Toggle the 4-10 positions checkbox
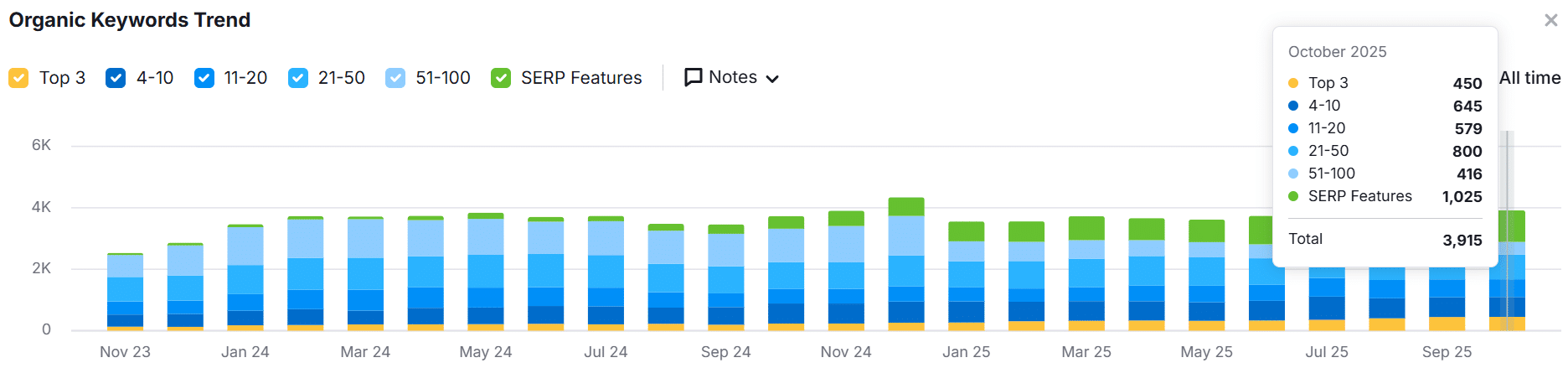This screenshot has width=1568, height=368. click(x=116, y=78)
